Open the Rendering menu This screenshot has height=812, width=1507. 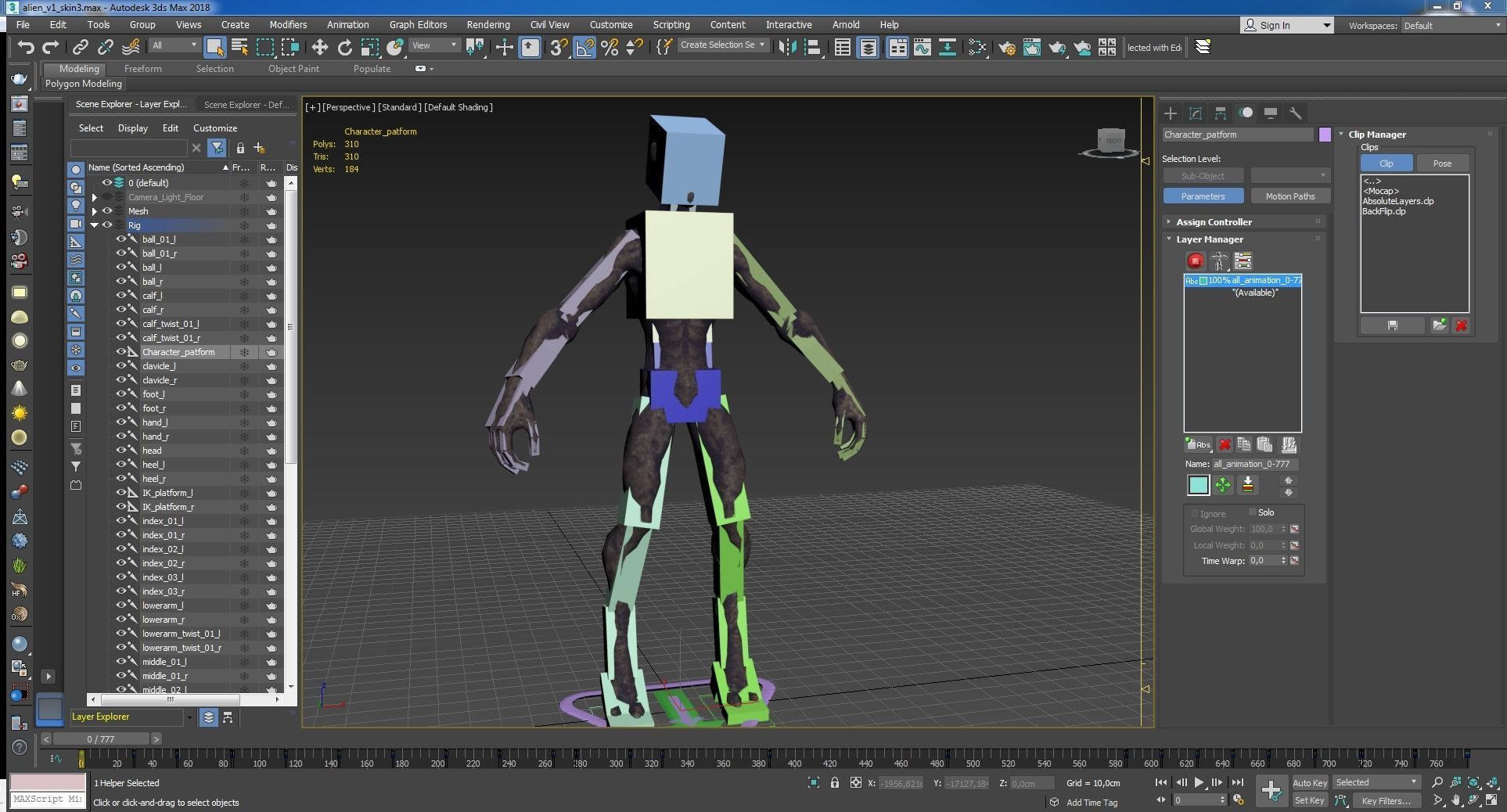[x=488, y=25]
